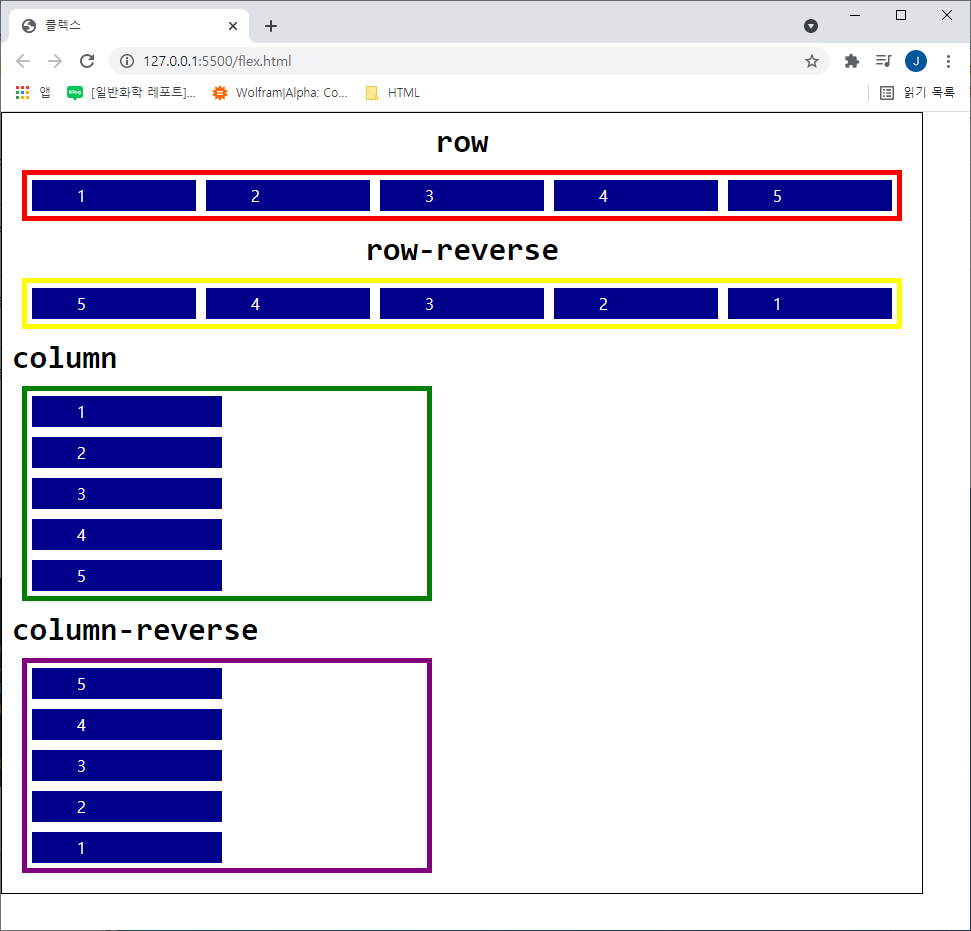
Task: Open the tab search dropdown arrow
Action: click(x=811, y=26)
